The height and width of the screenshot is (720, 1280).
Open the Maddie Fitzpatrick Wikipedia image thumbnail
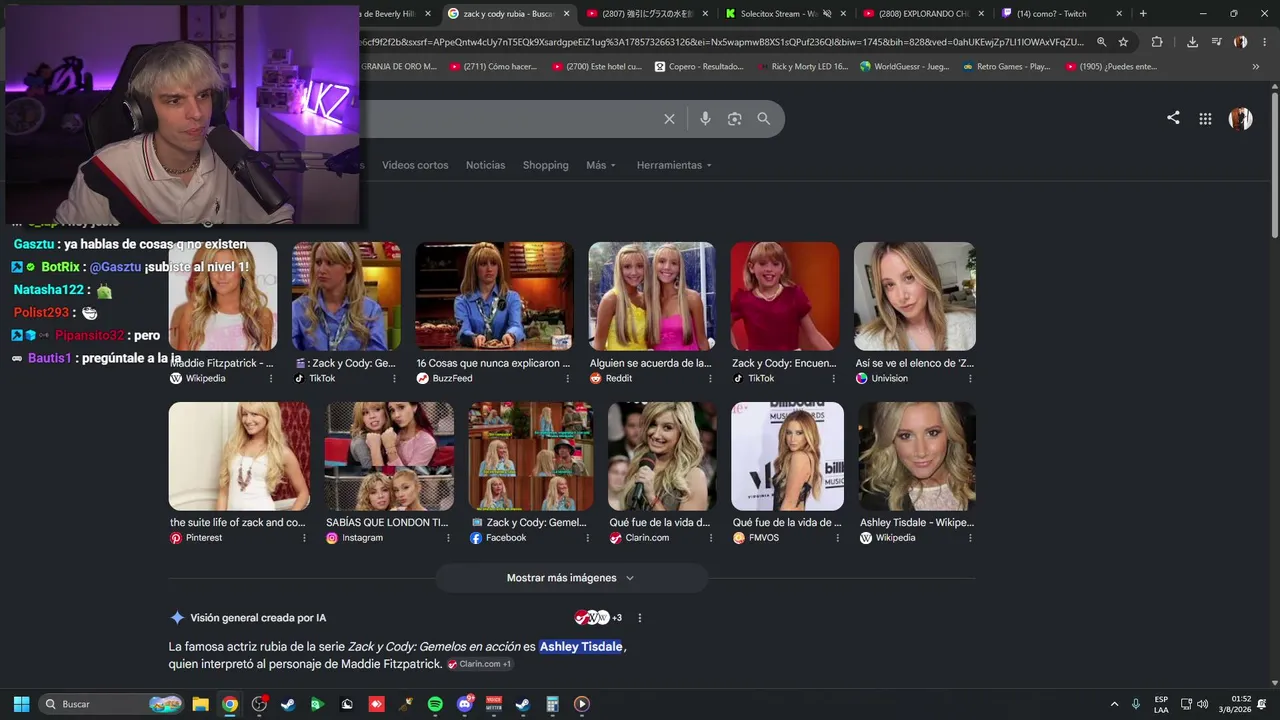[223, 296]
